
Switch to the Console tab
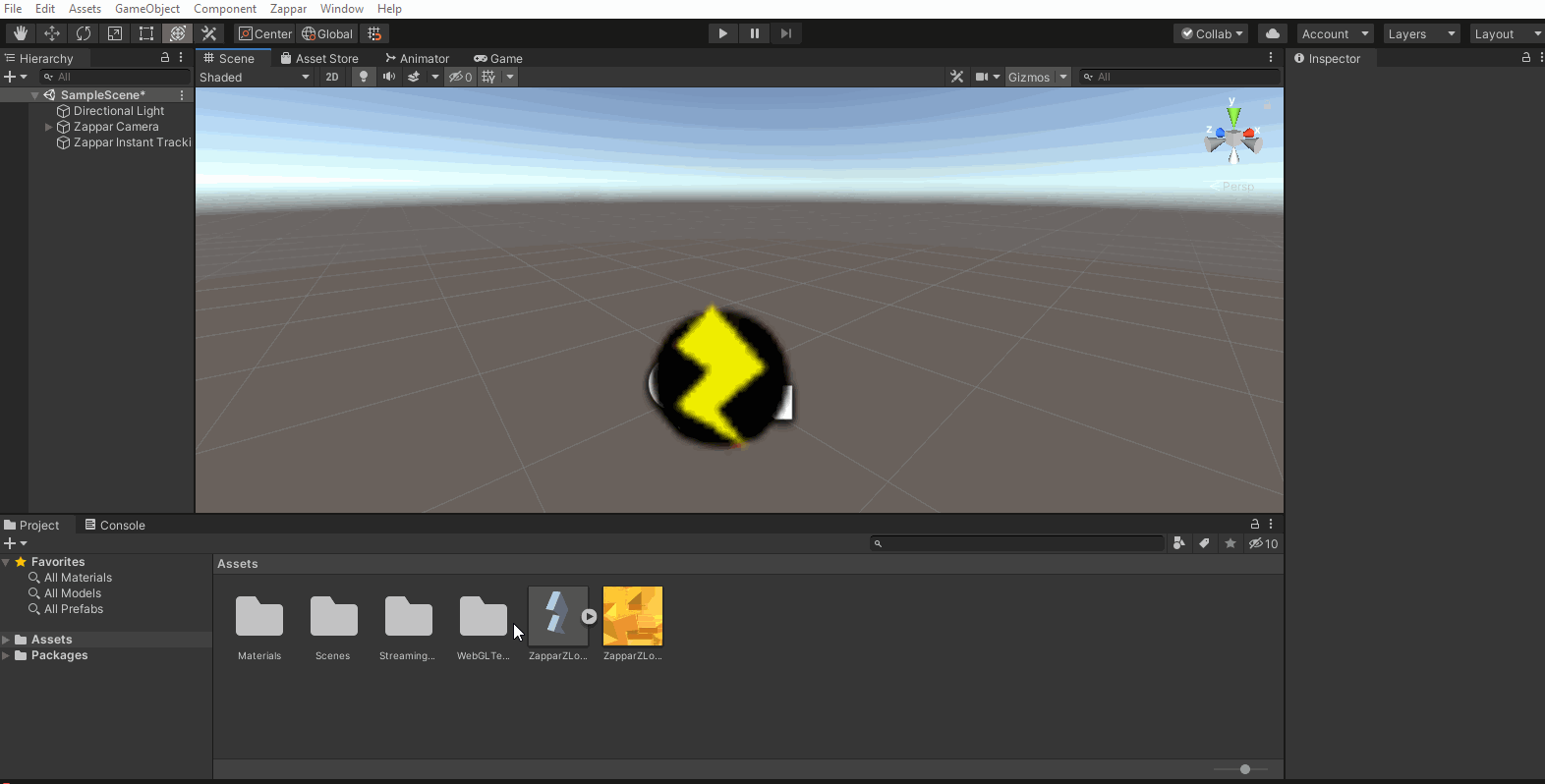click(115, 525)
